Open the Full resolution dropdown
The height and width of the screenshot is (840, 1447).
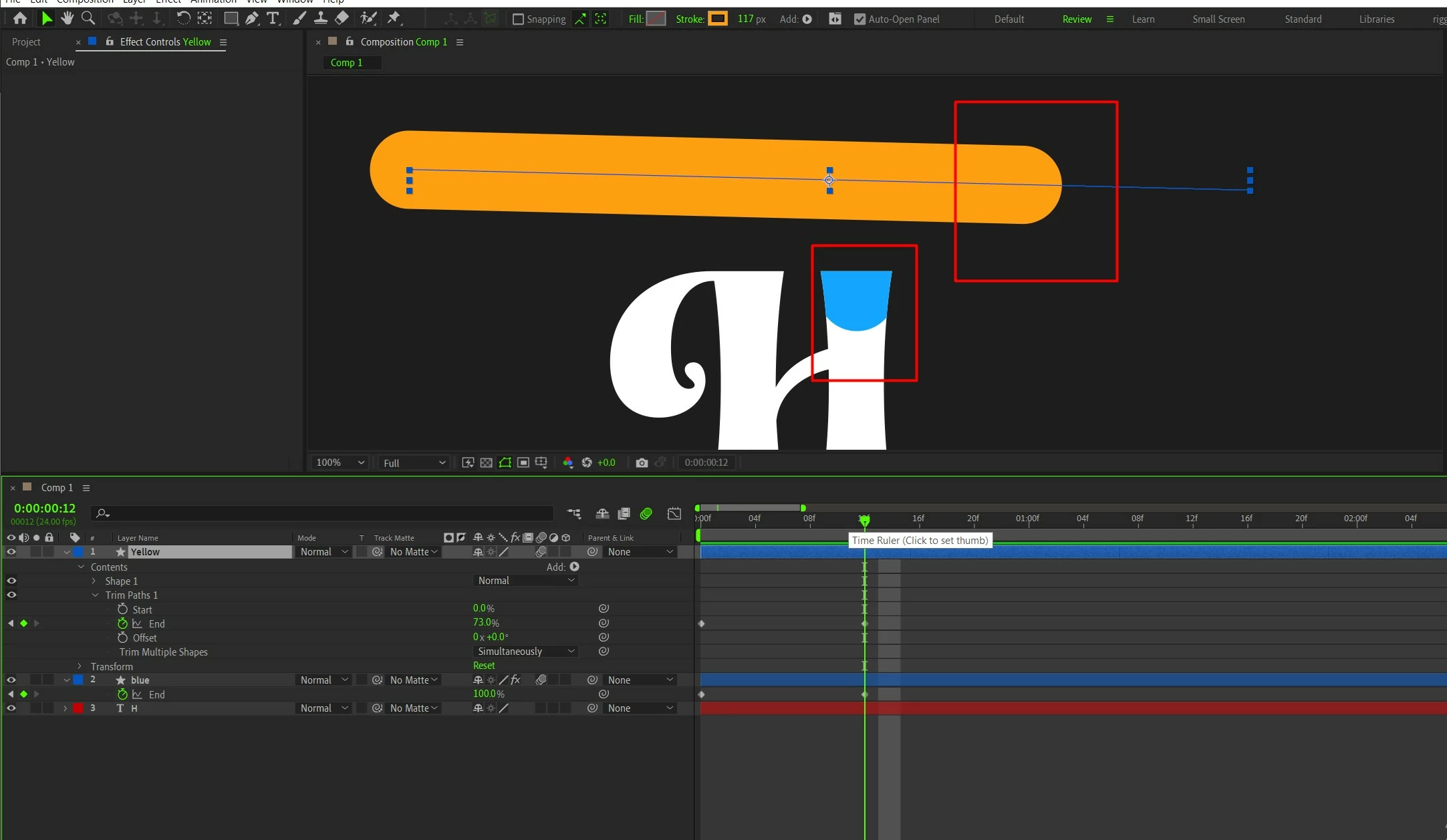click(x=414, y=463)
